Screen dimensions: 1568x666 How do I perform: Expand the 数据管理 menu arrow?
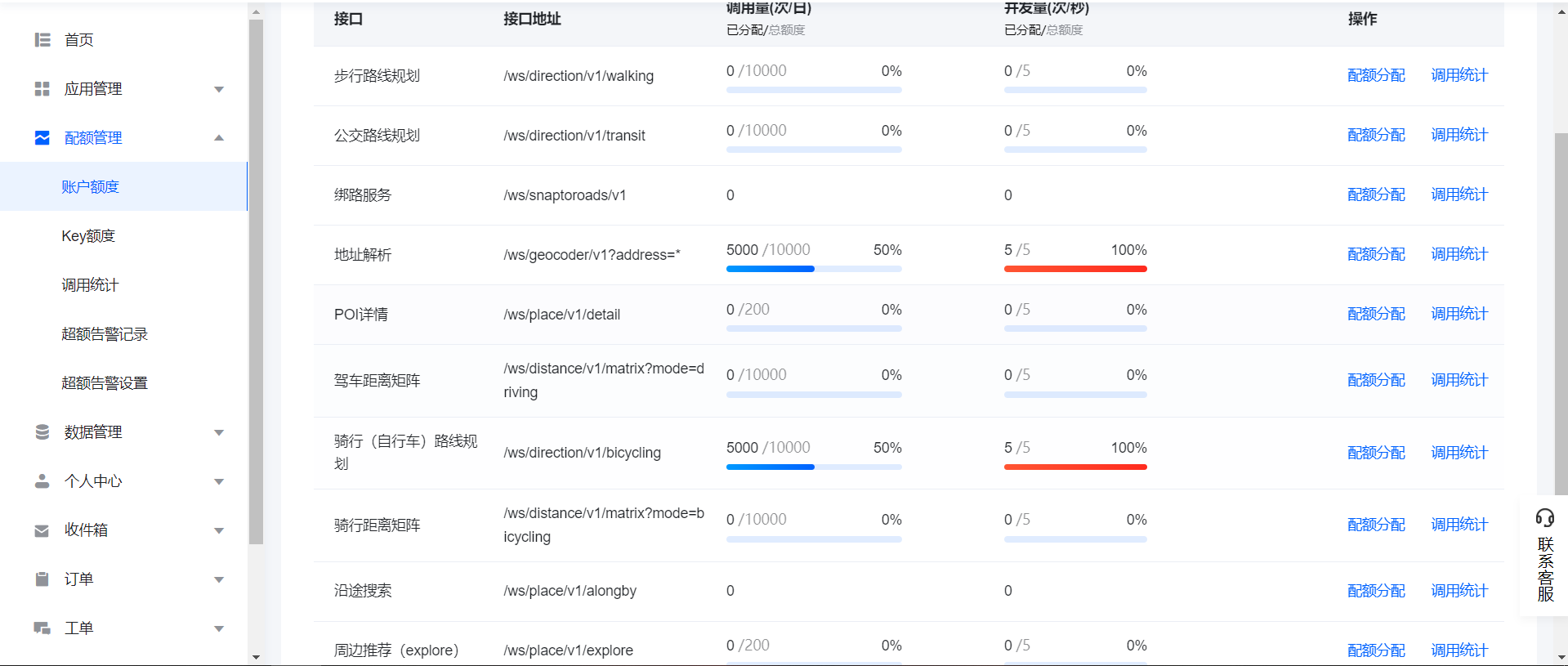219,432
